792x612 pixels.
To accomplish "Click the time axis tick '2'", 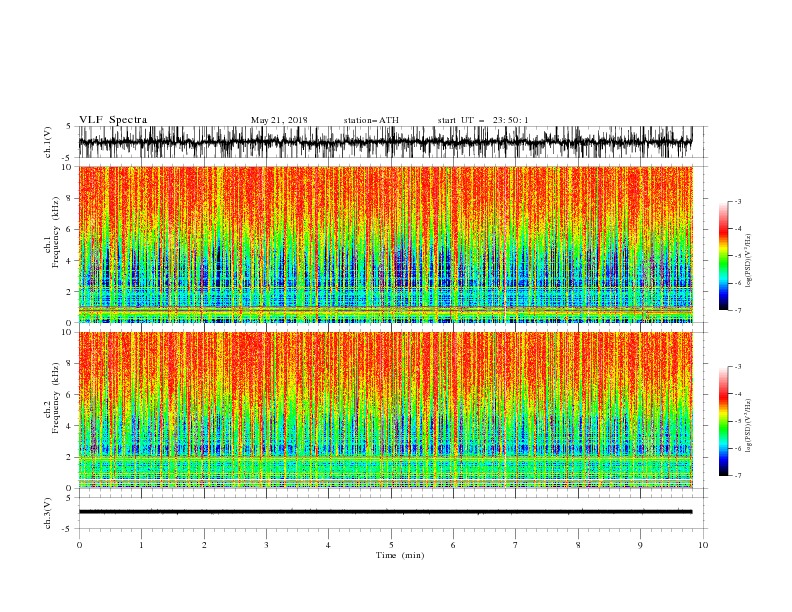I will [x=204, y=545].
